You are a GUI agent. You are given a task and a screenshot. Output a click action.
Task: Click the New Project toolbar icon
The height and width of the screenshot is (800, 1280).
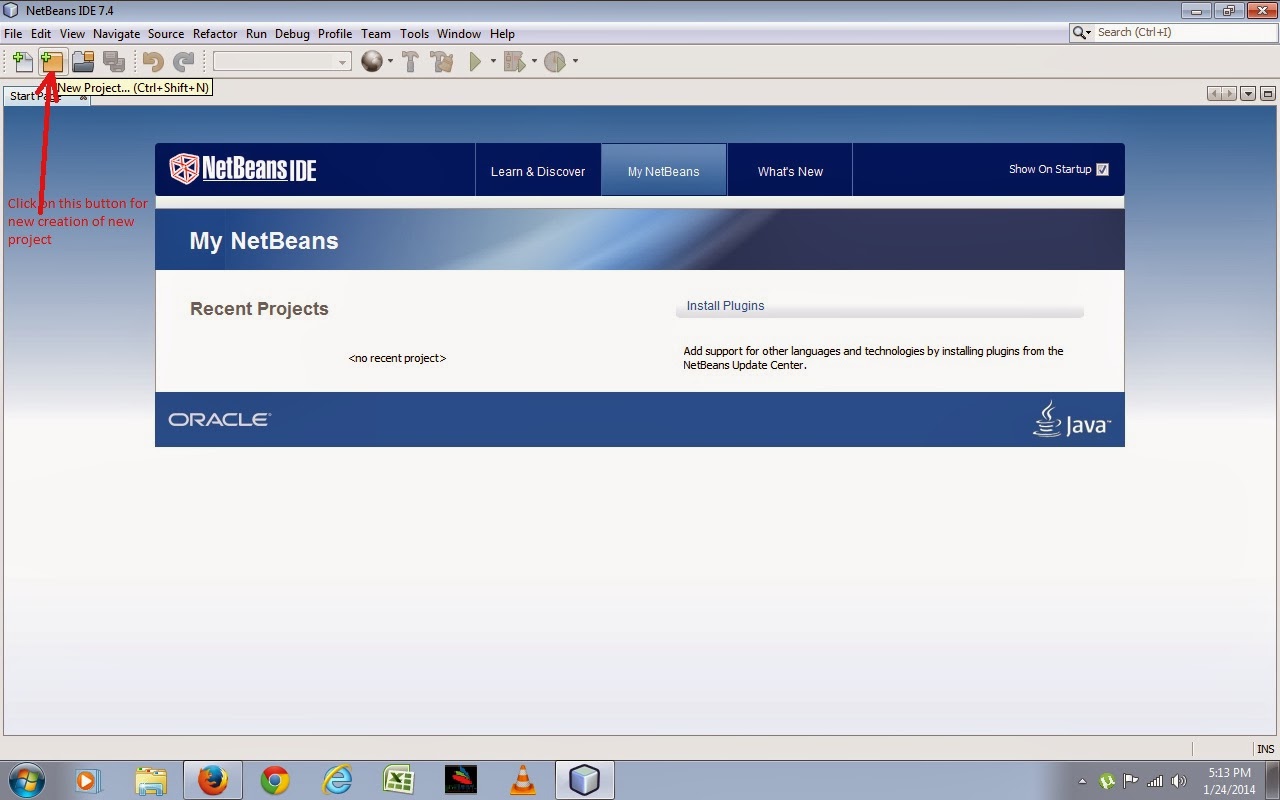point(52,62)
